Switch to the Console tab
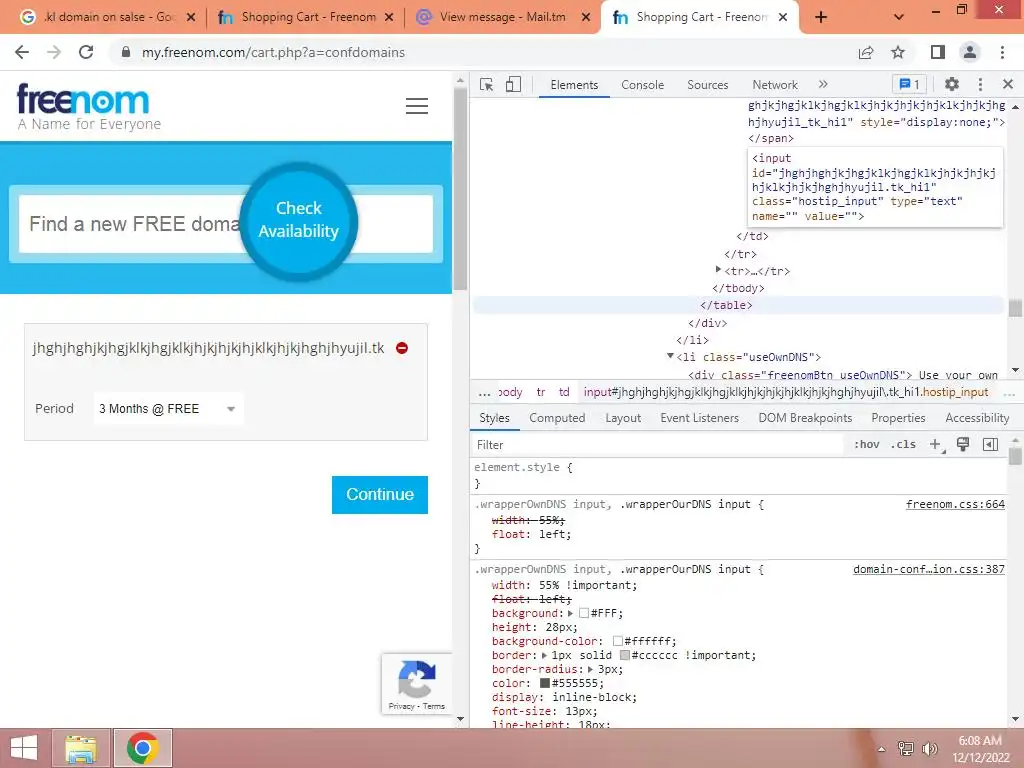The height and width of the screenshot is (768, 1024). [643, 85]
